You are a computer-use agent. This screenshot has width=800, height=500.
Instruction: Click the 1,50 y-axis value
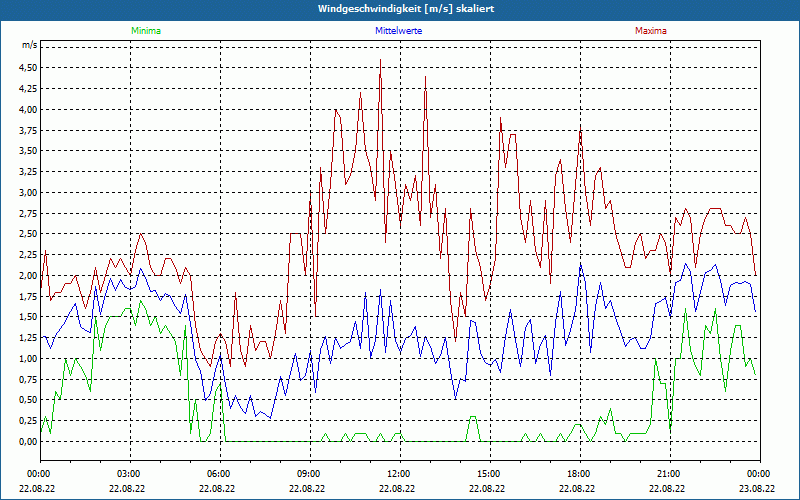(x=28, y=317)
